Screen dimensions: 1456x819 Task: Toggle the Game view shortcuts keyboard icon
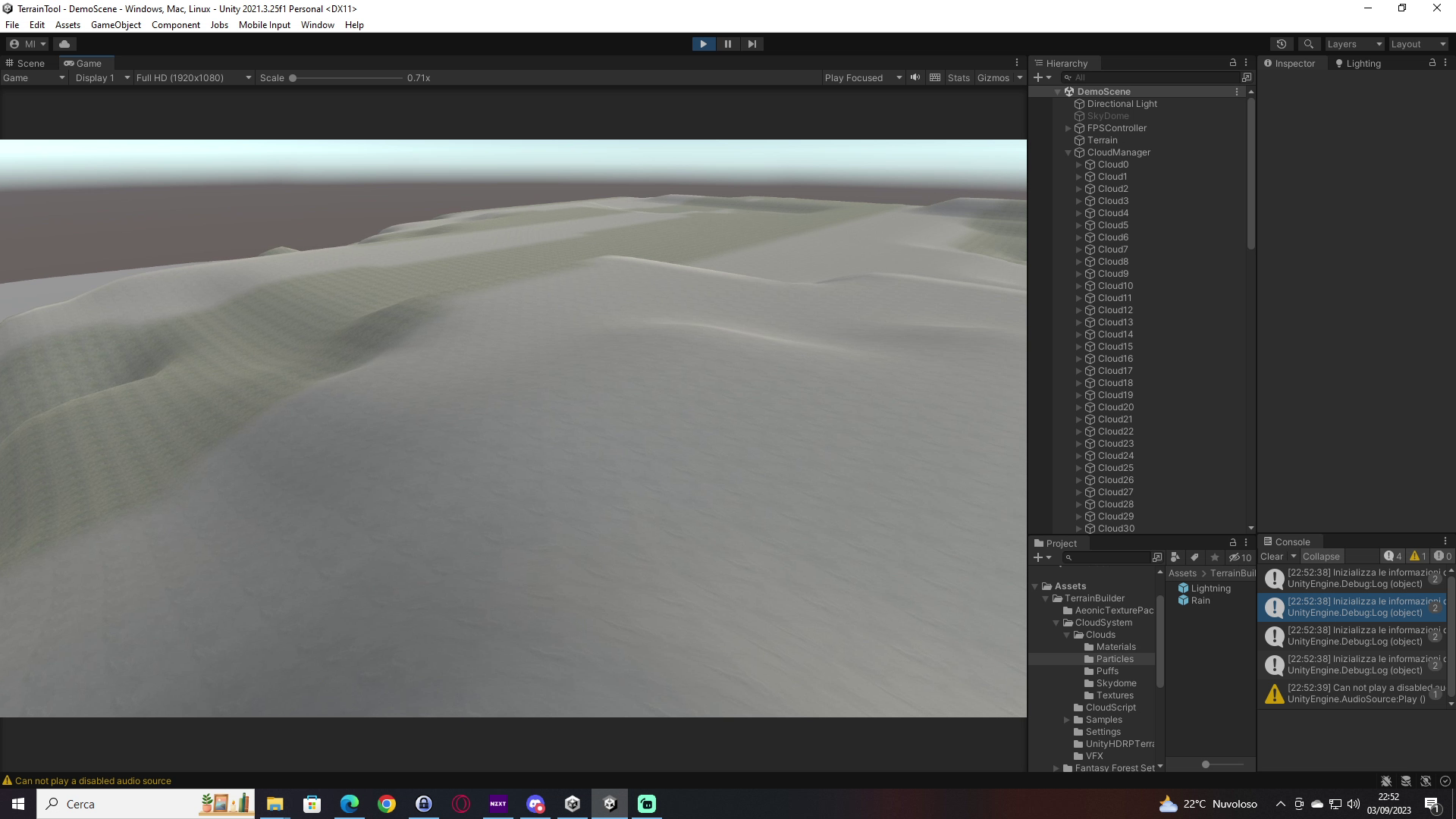(935, 77)
